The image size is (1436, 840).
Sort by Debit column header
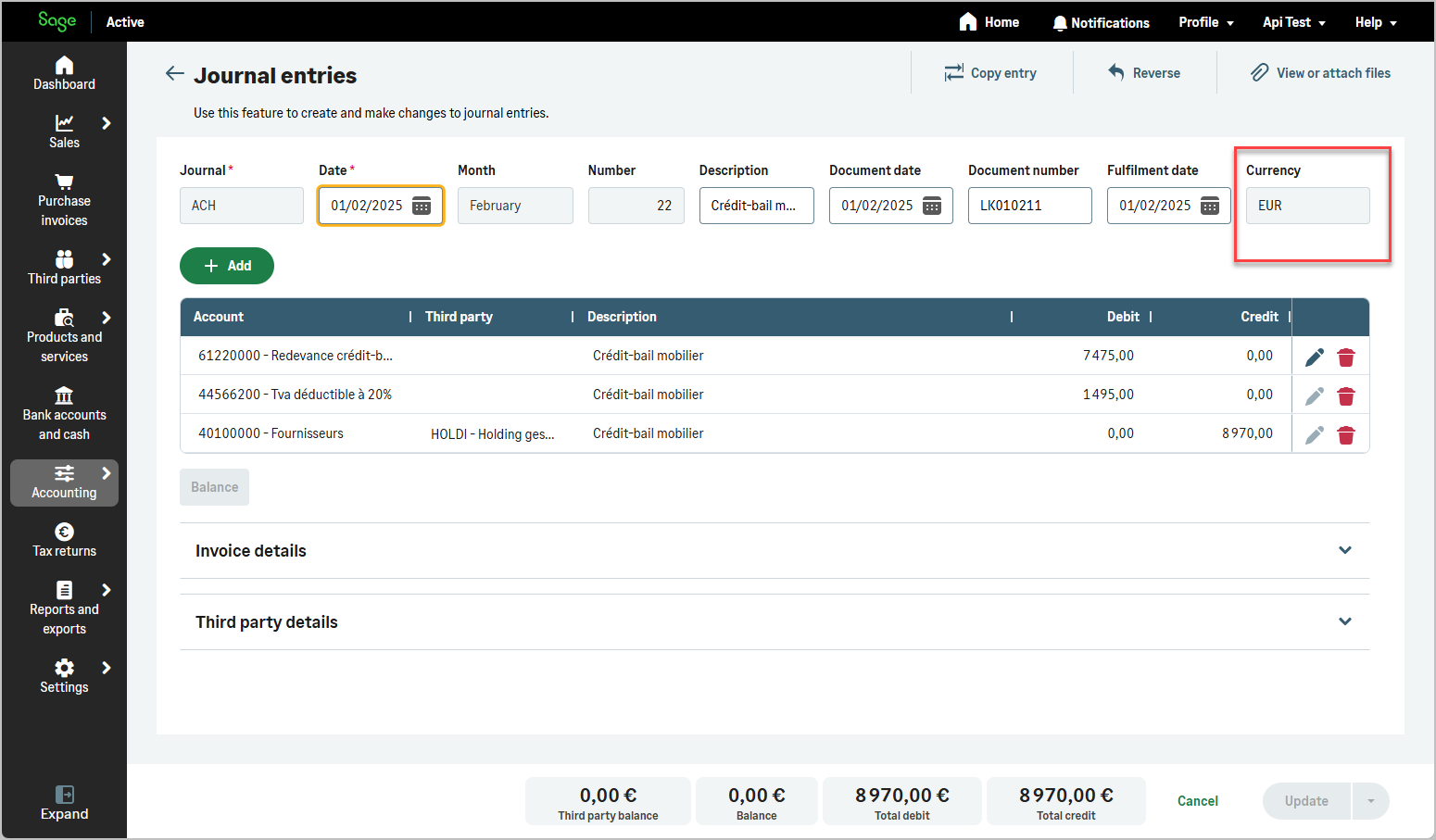[x=1123, y=317]
